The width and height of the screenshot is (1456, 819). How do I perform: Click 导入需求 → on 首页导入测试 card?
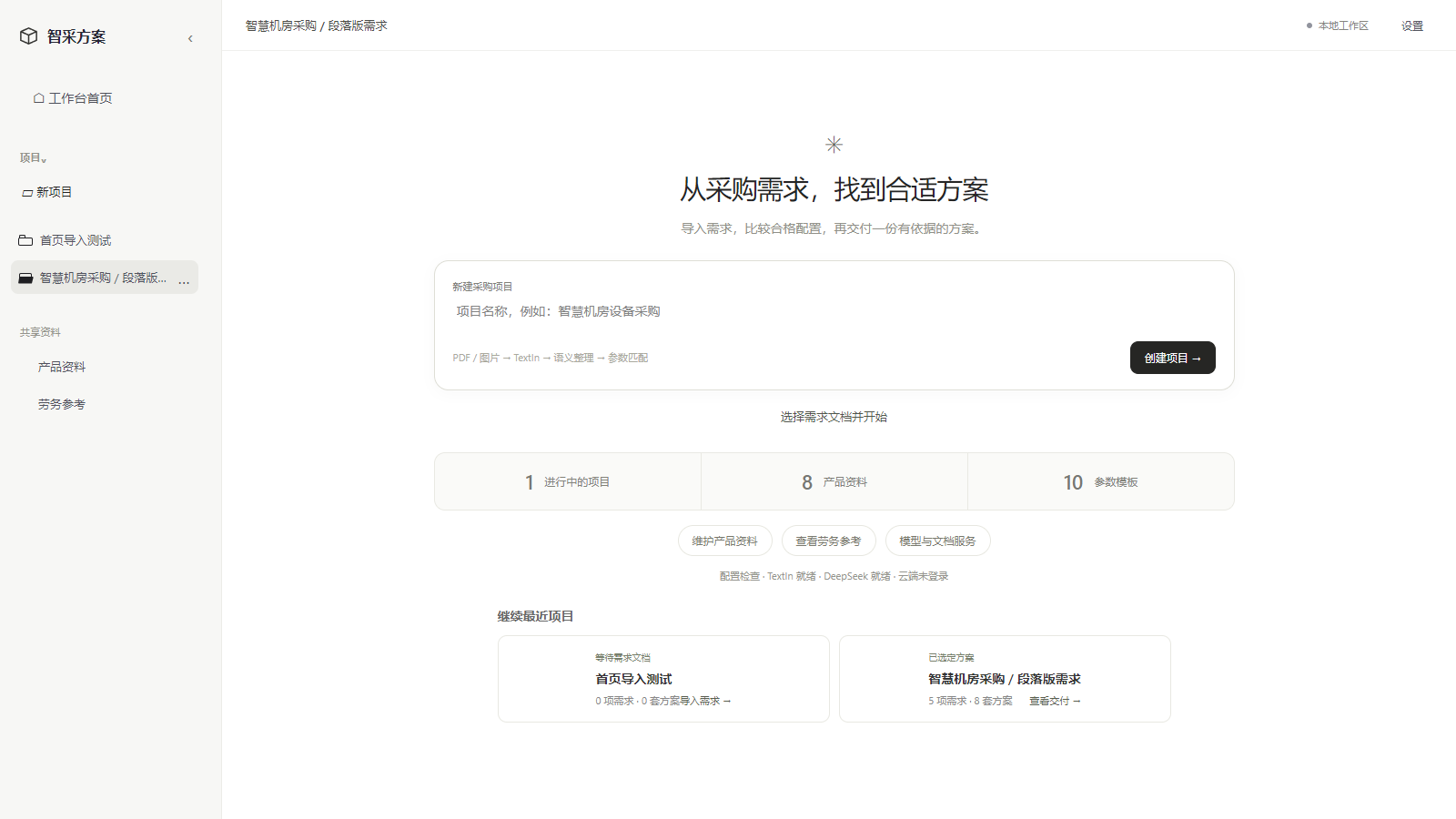click(x=705, y=701)
